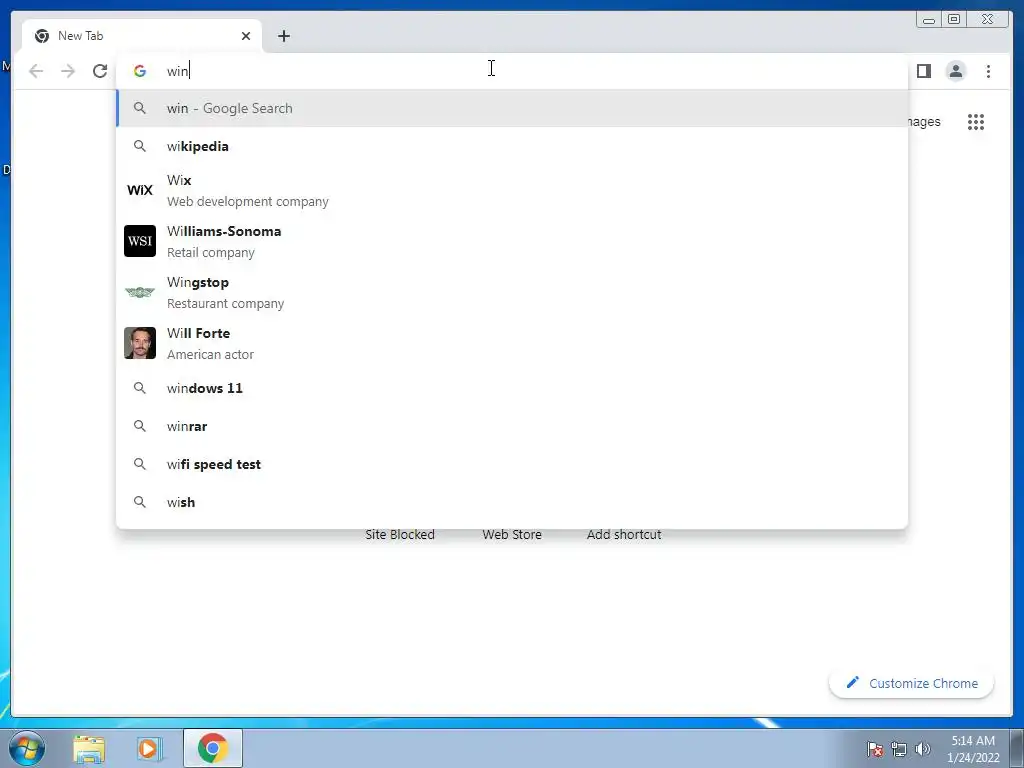The height and width of the screenshot is (768, 1024).
Task: Click magnifier icon beside wish
Action: 140,502
